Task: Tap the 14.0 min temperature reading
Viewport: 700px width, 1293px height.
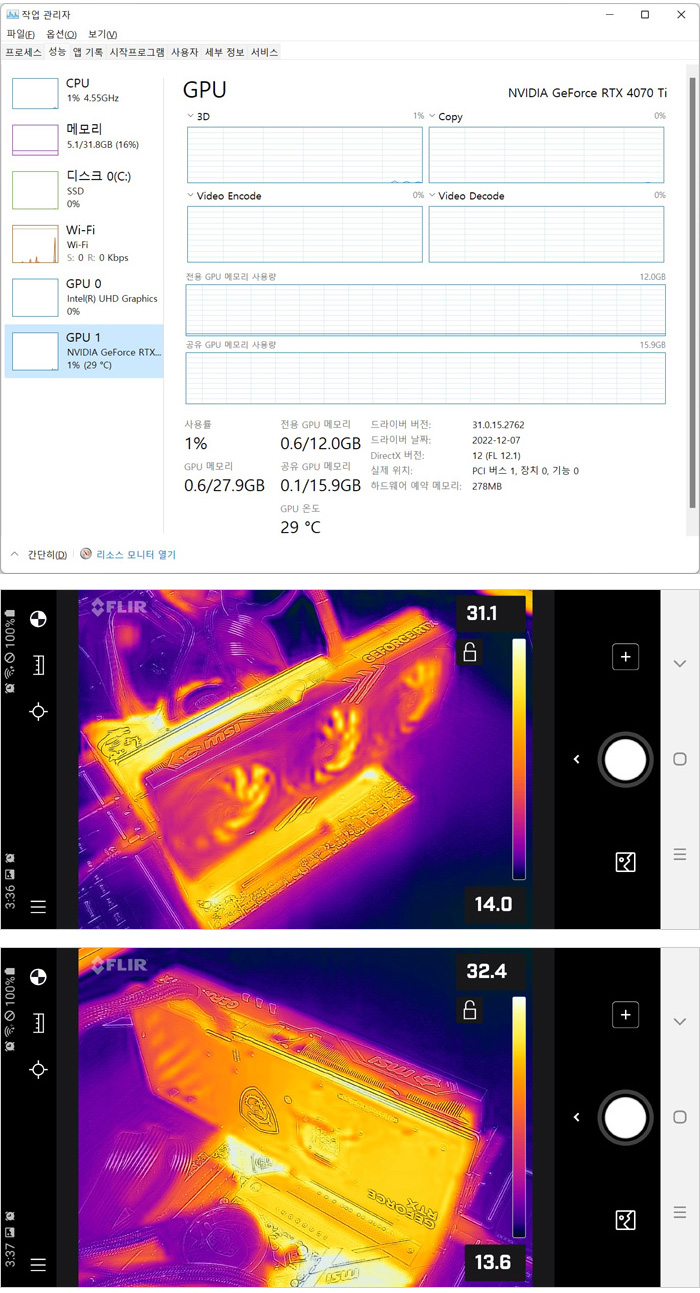Action: coord(494,905)
